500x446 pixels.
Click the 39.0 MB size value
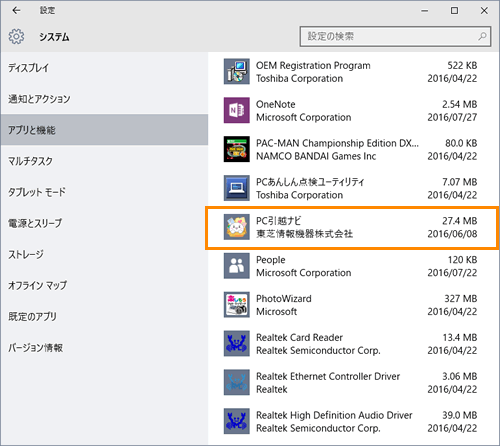459,415
